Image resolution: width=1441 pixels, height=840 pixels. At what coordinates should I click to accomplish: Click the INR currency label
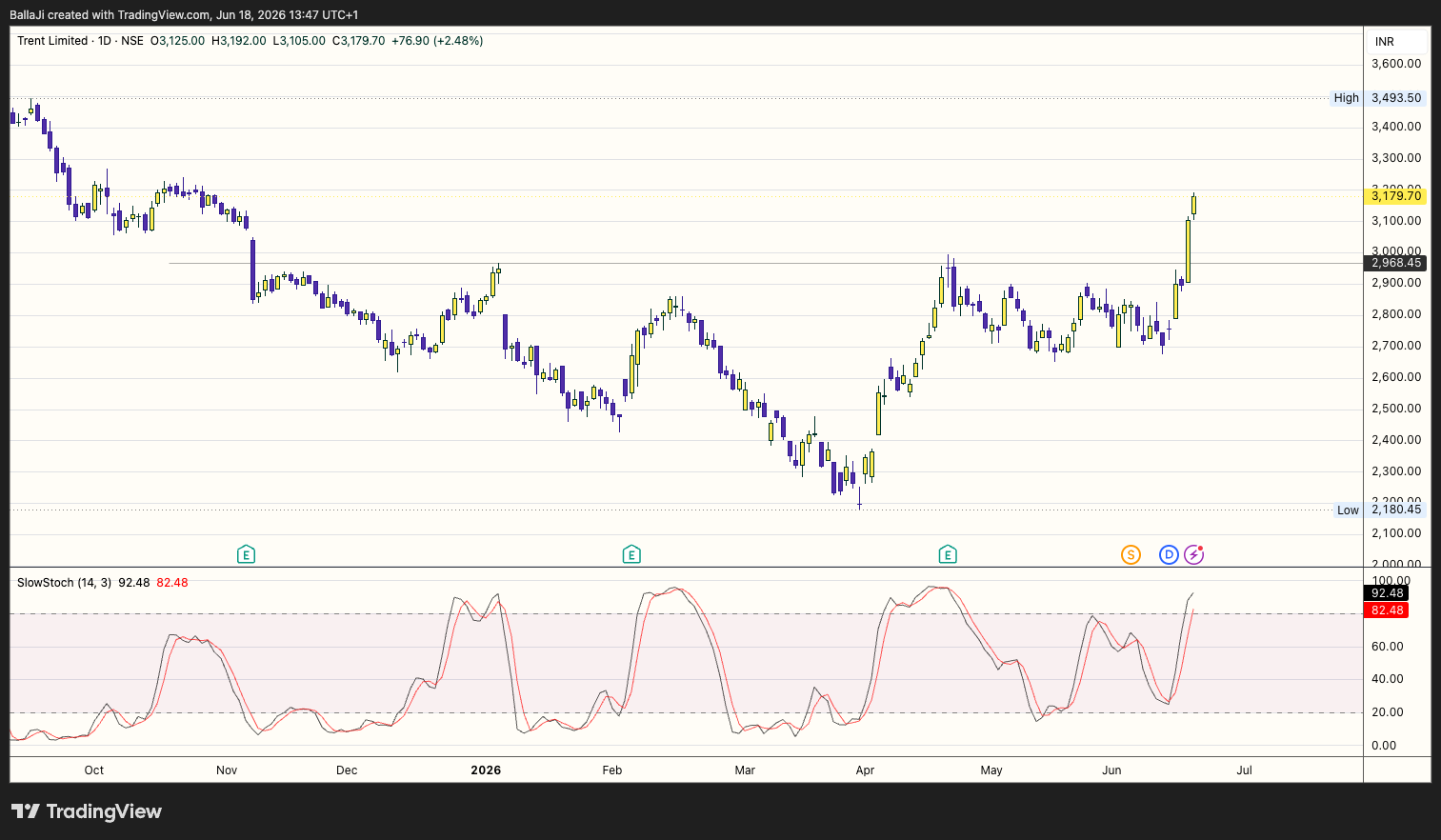coord(1385,42)
